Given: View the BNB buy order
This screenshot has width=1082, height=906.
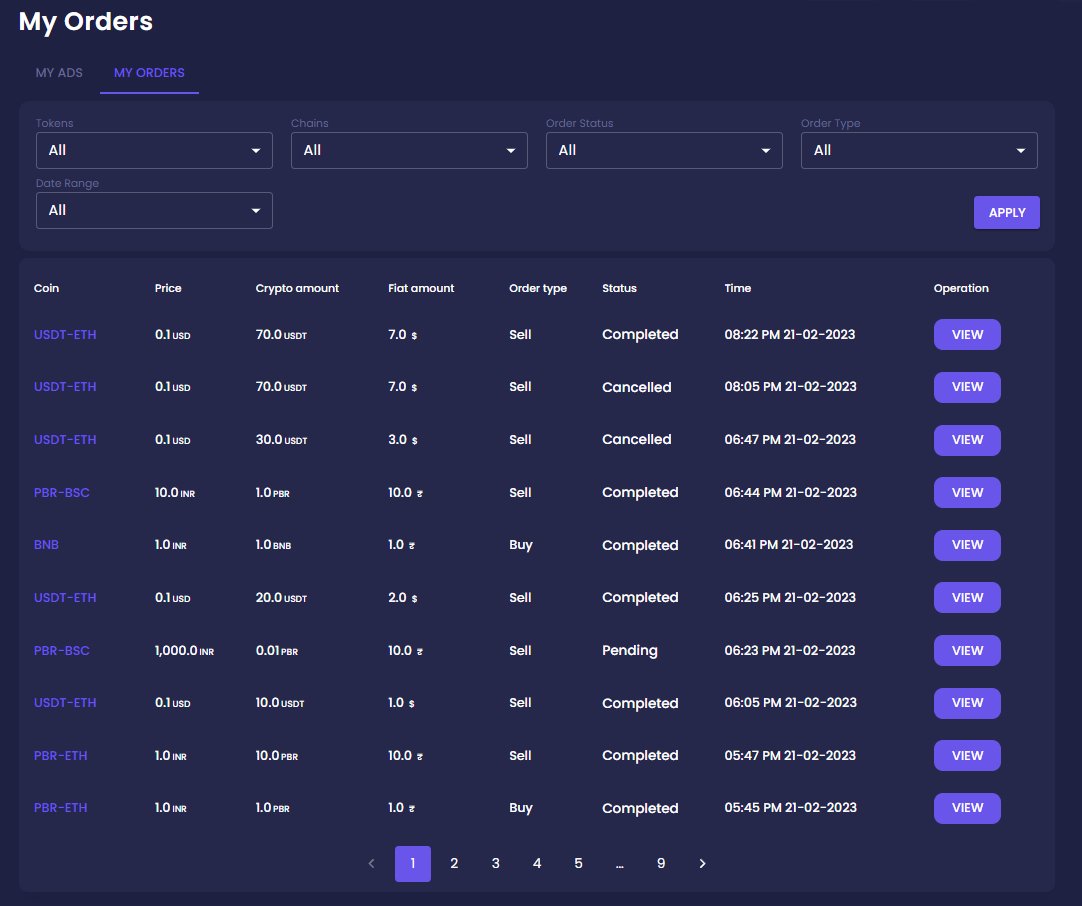Looking at the screenshot, I should (967, 545).
